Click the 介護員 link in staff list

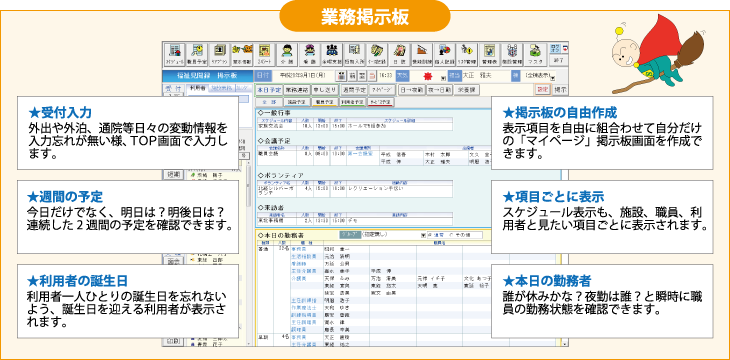pyautogui.click(x=298, y=278)
